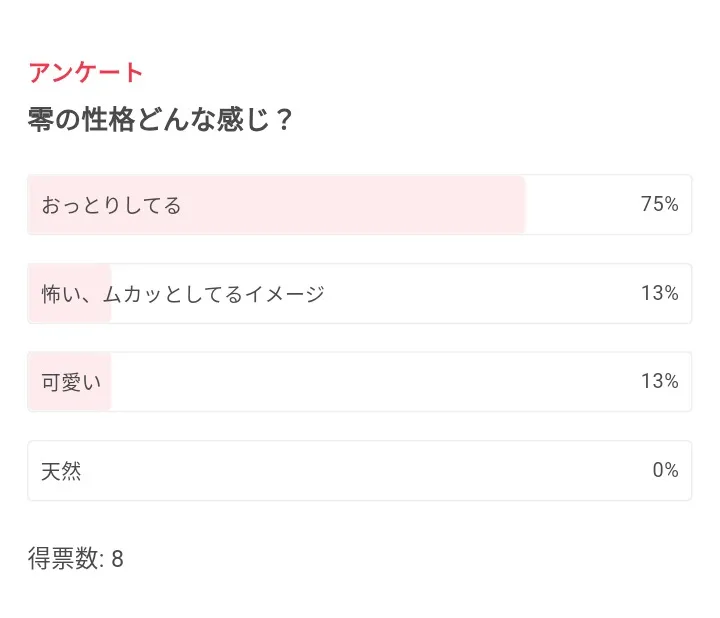The image size is (720, 618).
Task: Click the 13% beside the 可愛い option
Action: [x=659, y=381]
